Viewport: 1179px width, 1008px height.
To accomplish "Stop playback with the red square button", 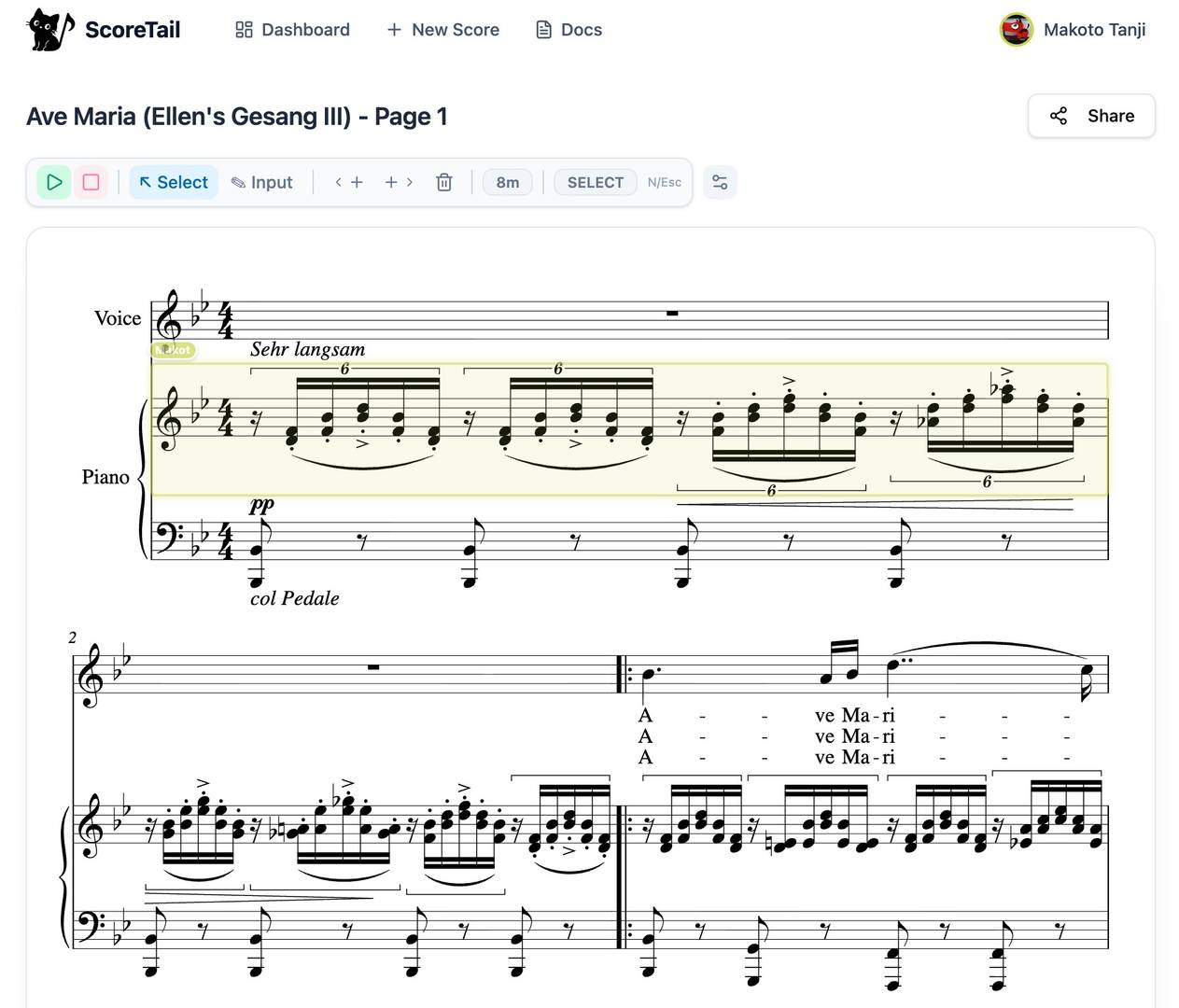I will (x=91, y=182).
